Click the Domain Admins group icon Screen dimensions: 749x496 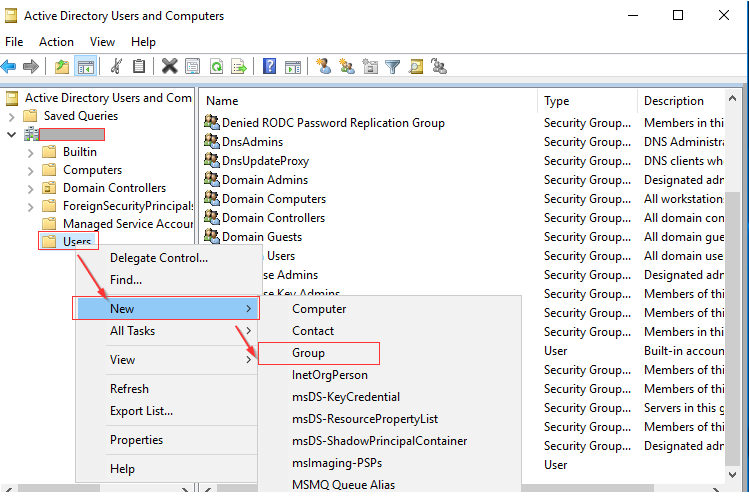click(212, 179)
